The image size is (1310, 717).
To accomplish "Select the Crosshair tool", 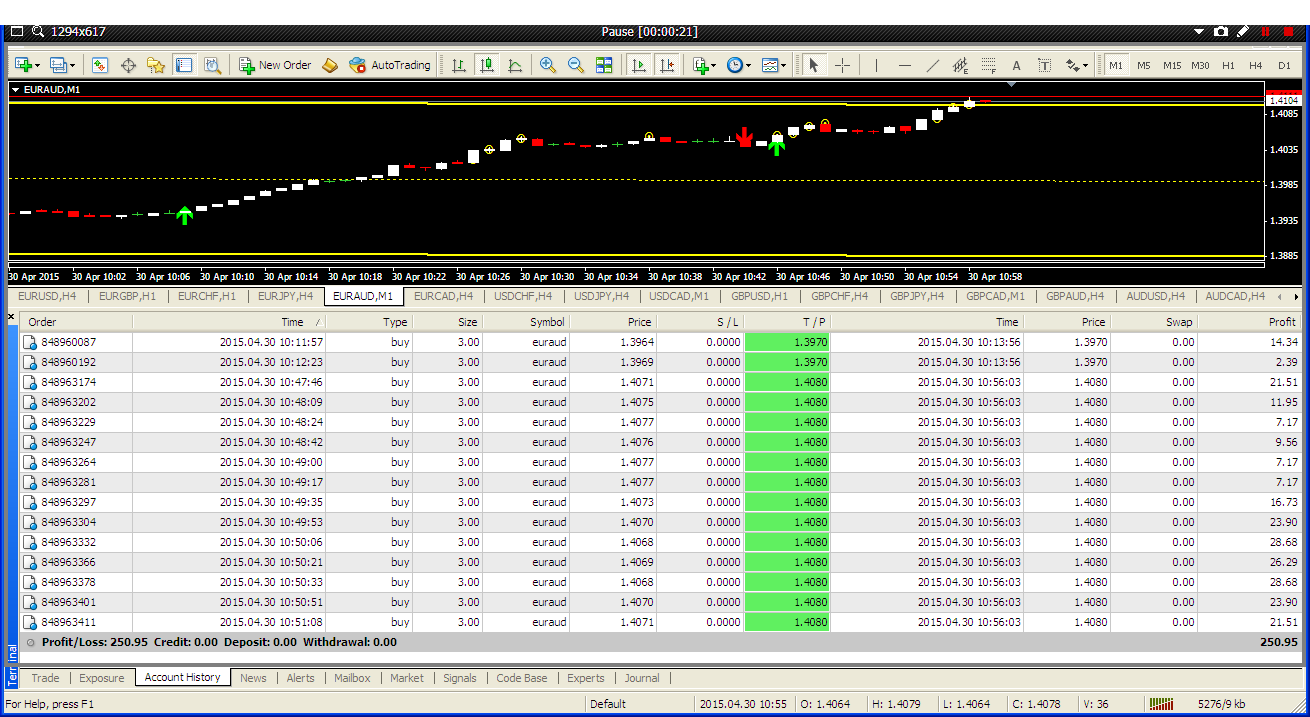I will (842, 65).
